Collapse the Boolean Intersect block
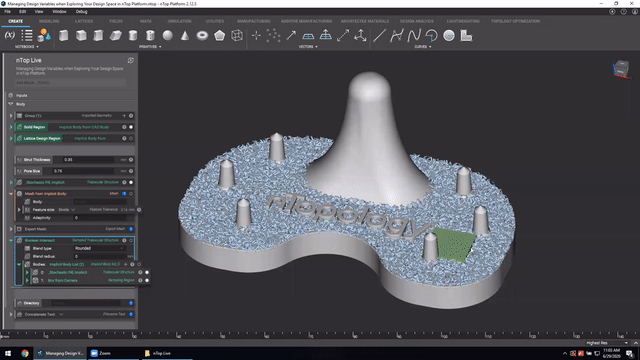 point(11,240)
